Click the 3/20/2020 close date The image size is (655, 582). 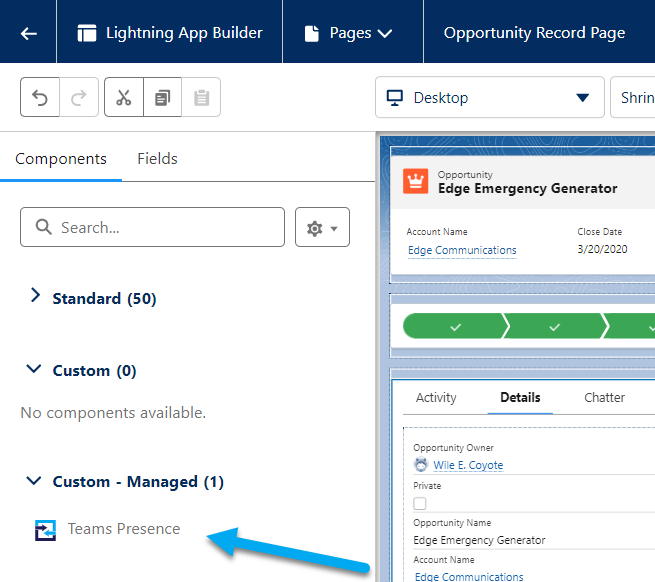602,249
